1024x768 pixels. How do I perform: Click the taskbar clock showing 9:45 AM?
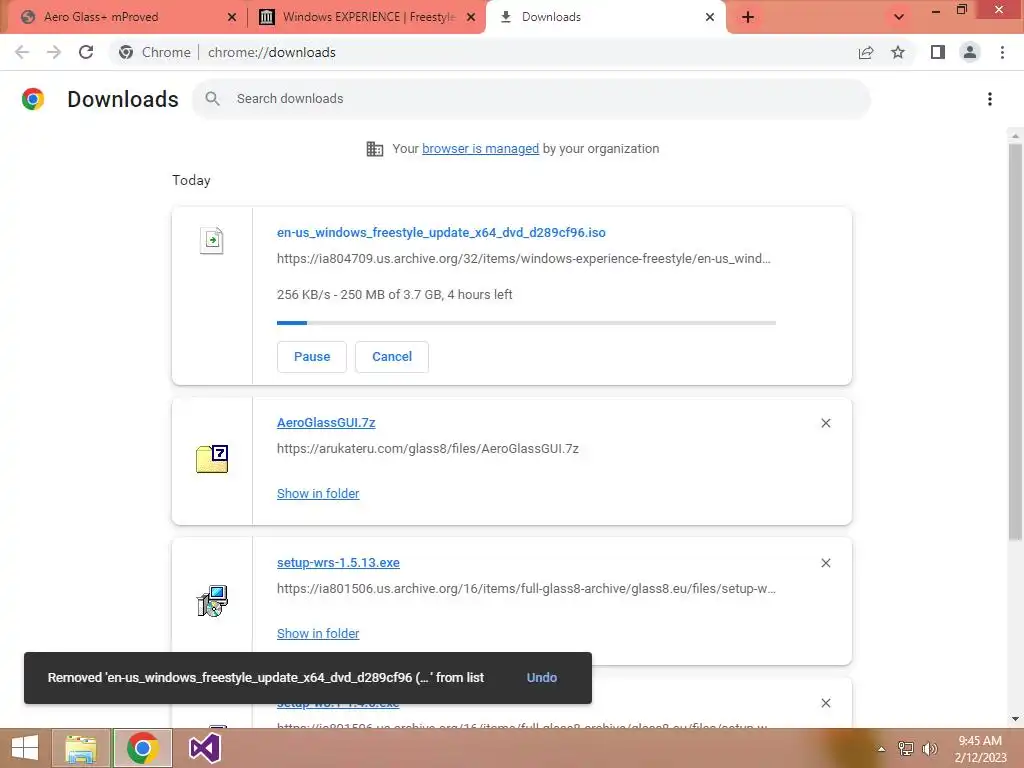click(x=980, y=749)
